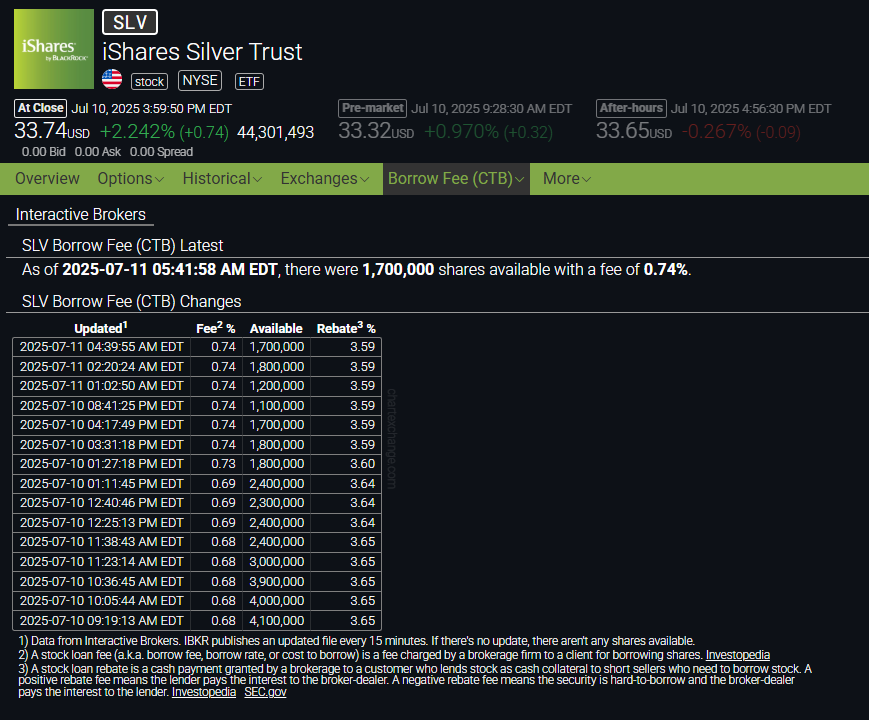Click the '2025-07-10 08:41:25 PM EDT' timestamp
The image size is (869, 720).
click(x=101, y=406)
